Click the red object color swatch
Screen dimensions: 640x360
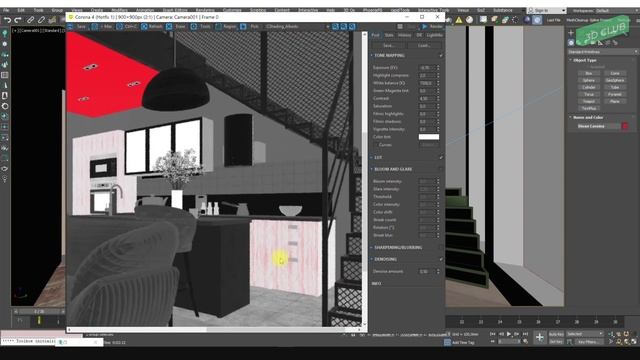click(x=625, y=126)
